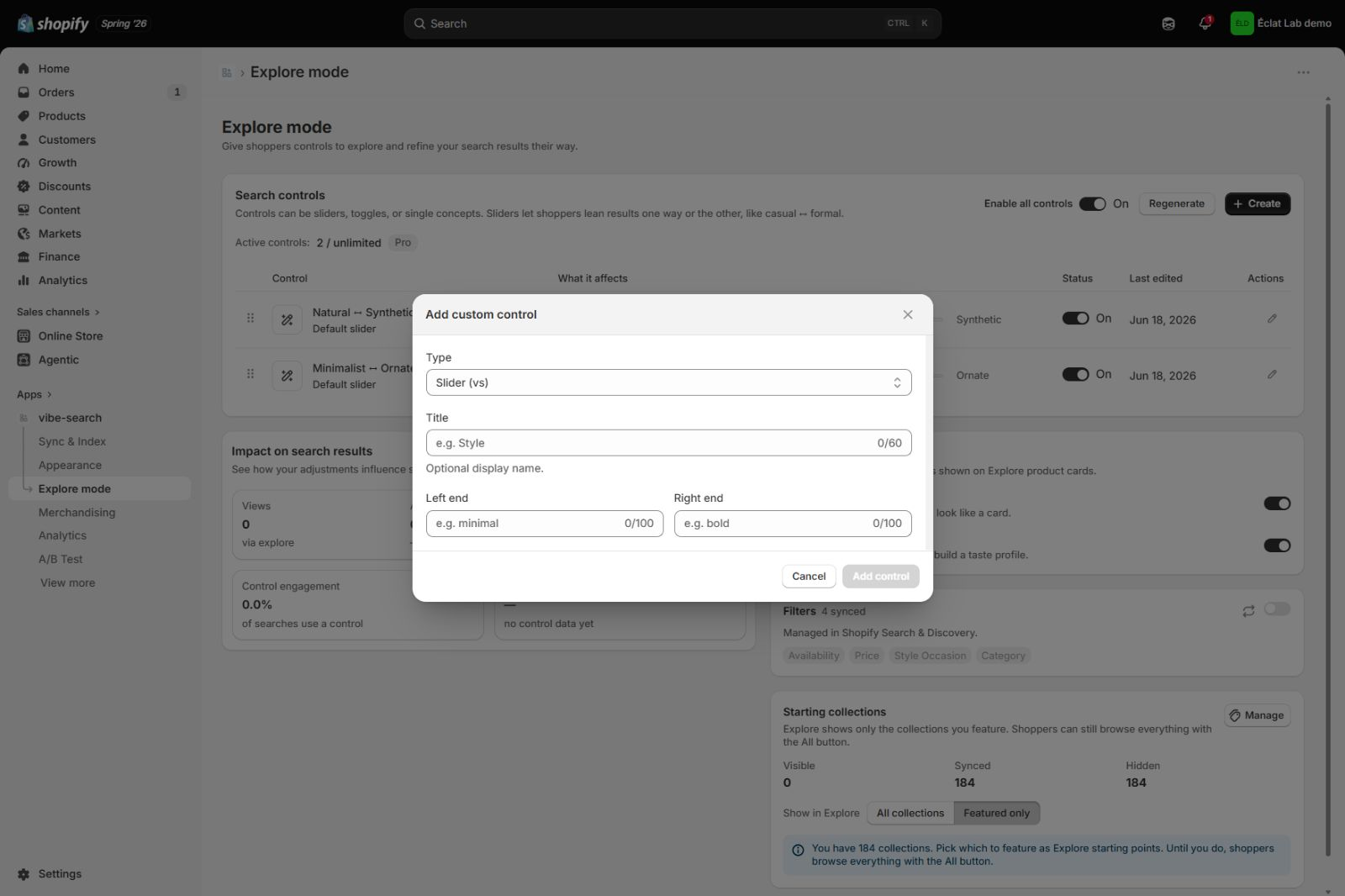Toggle the Filters switch
Image resolution: width=1345 pixels, height=896 pixels.
[1277, 609]
